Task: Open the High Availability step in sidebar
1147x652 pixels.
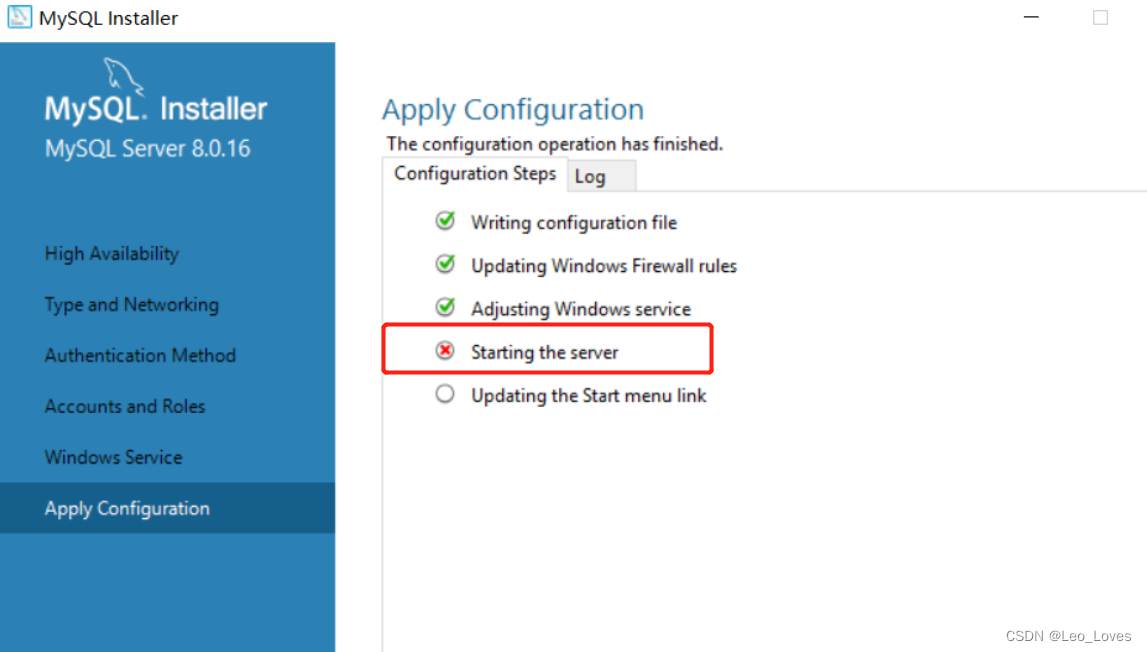Action: click(111, 253)
